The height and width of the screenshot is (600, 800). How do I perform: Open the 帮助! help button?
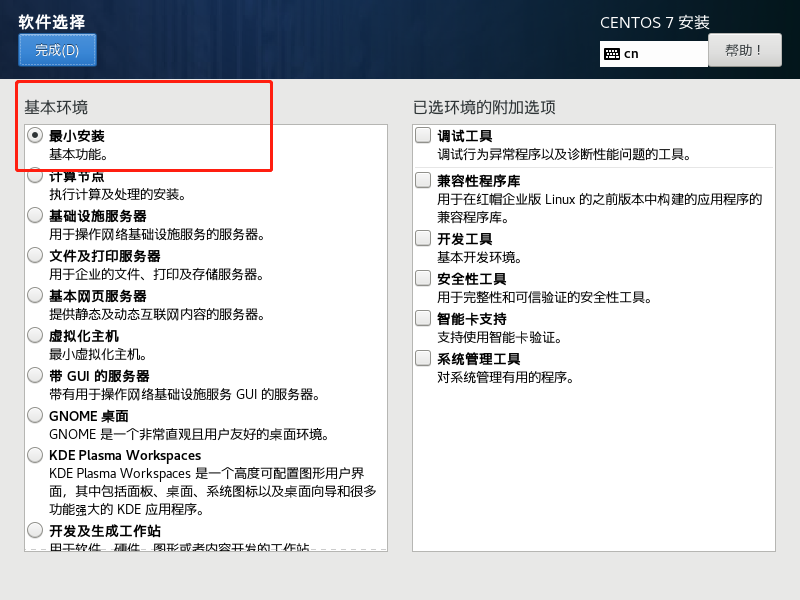click(x=744, y=50)
